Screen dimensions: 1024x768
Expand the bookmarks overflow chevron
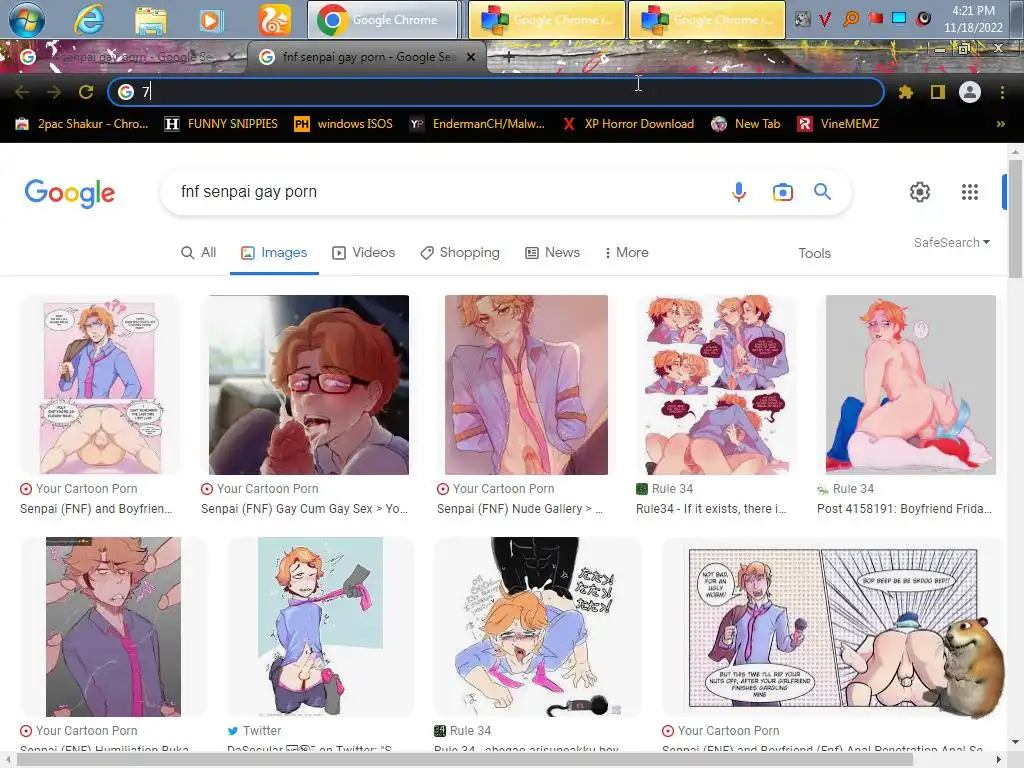[x=1000, y=123]
